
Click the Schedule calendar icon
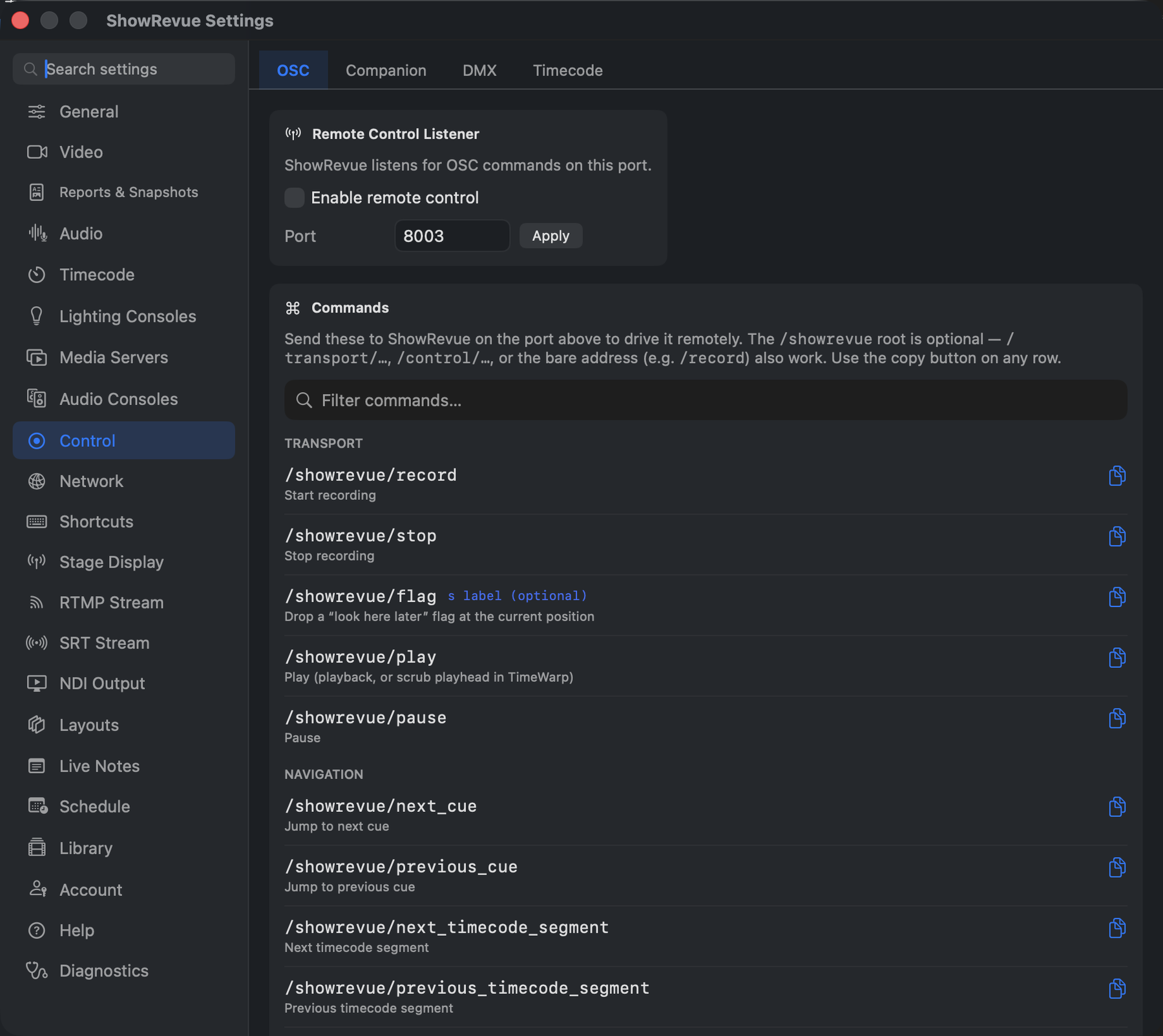[x=37, y=806]
